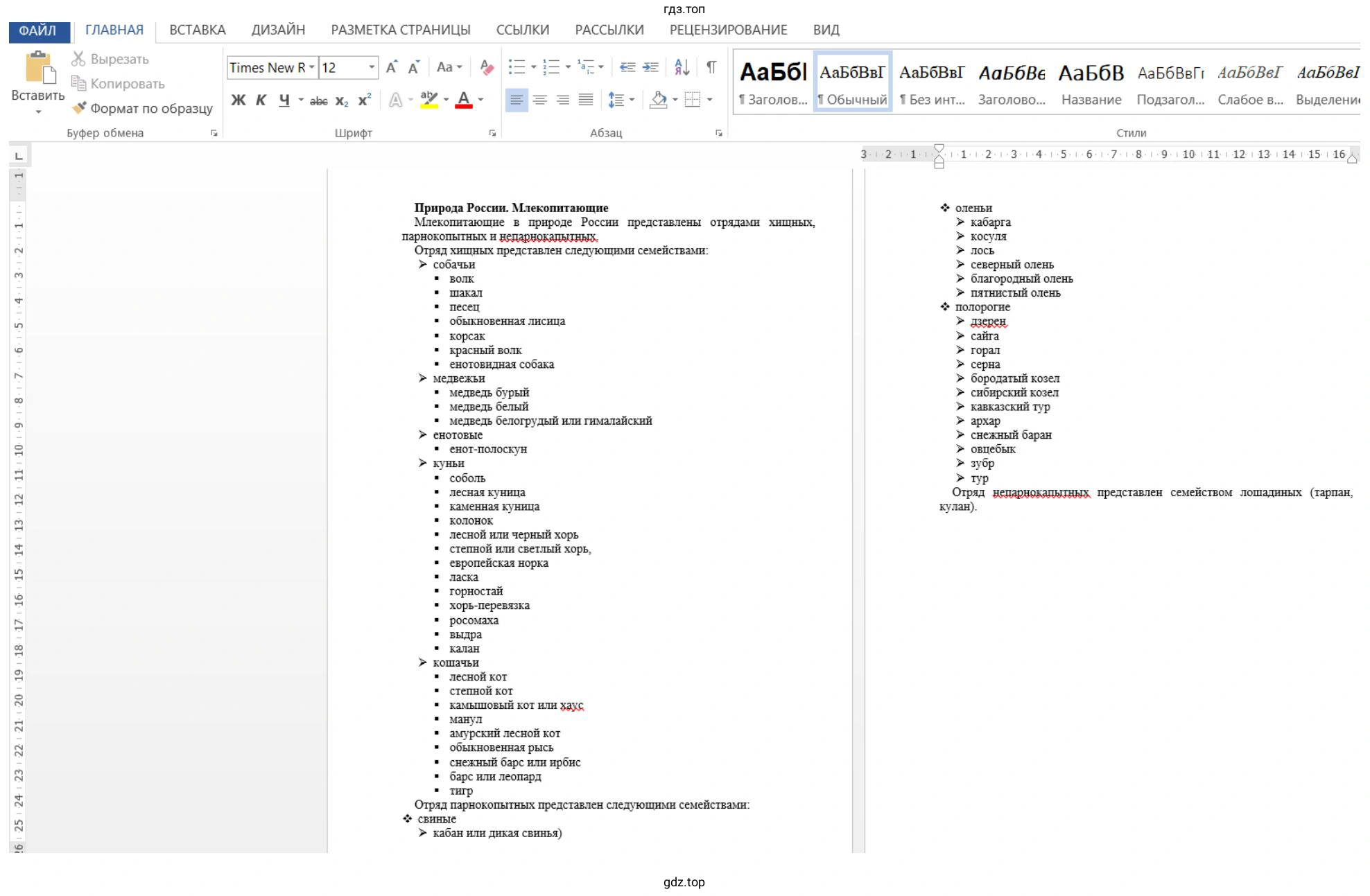Apply the Обычный style
The height and width of the screenshot is (896, 1370).
[852, 82]
